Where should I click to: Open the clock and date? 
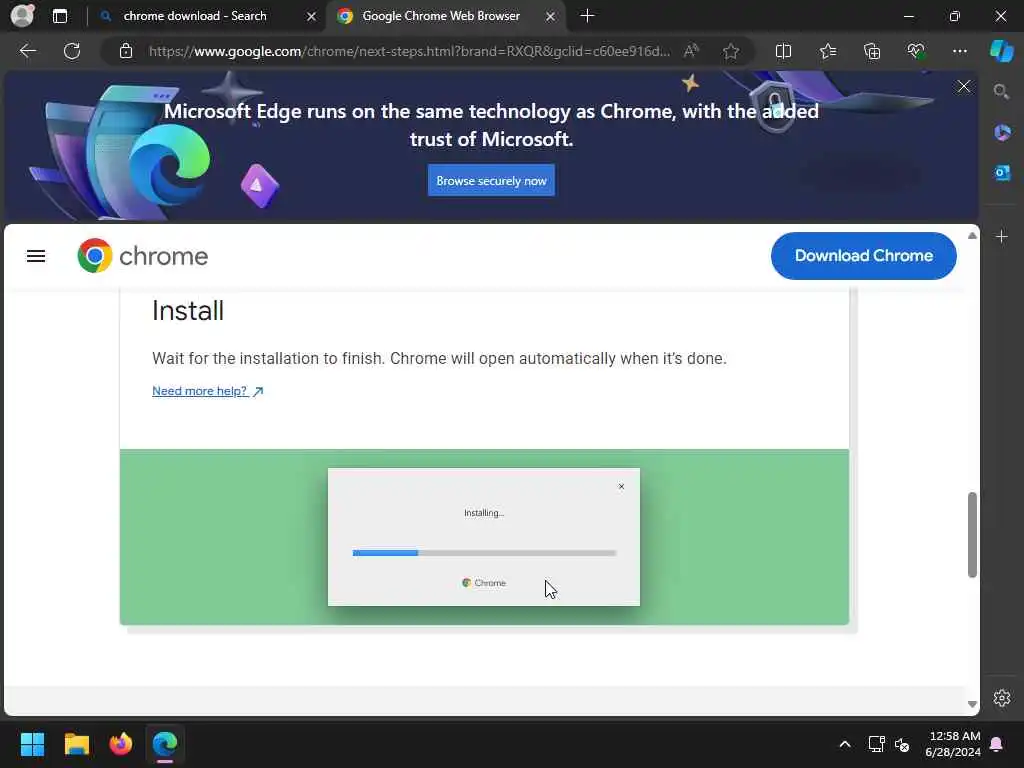[x=953, y=744]
